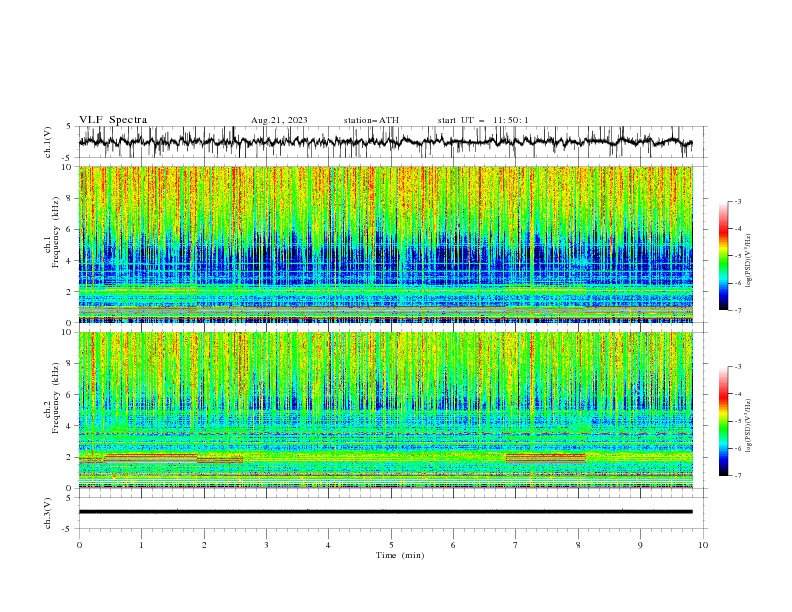Viewport: 792px width, 612px height.
Task: Click time axis tick label "3"
Action: click(266, 545)
